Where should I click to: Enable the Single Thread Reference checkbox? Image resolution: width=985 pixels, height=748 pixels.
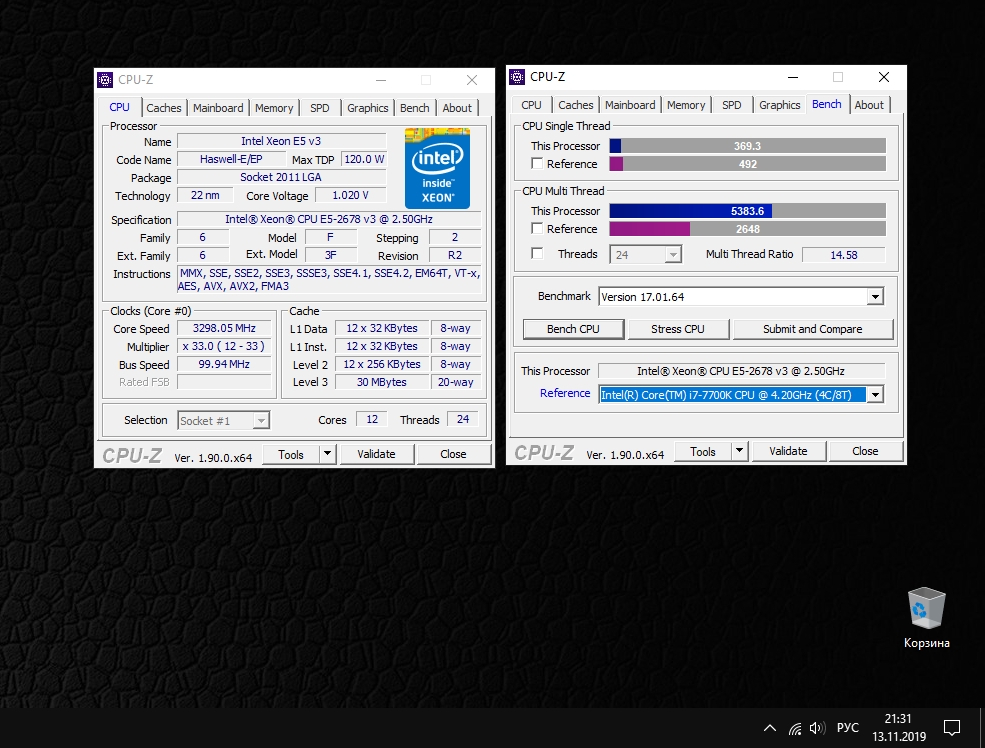537,163
